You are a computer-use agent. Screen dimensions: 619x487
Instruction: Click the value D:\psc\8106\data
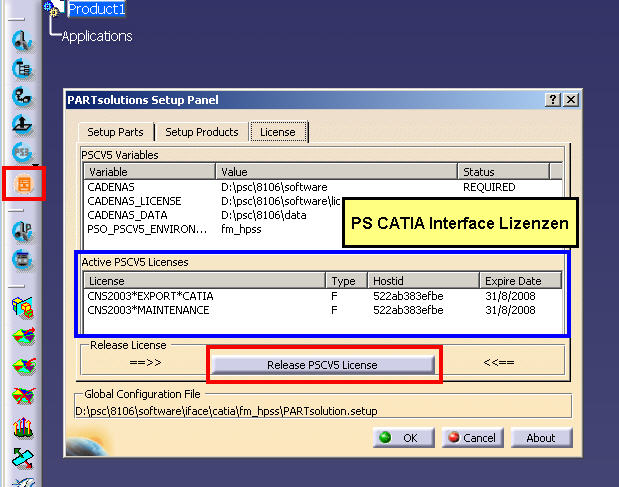pyautogui.click(x=264, y=215)
